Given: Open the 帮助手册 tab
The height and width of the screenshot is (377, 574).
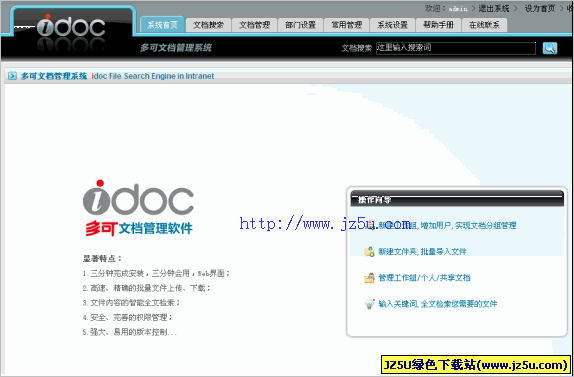Looking at the screenshot, I should click(x=439, y=25).
